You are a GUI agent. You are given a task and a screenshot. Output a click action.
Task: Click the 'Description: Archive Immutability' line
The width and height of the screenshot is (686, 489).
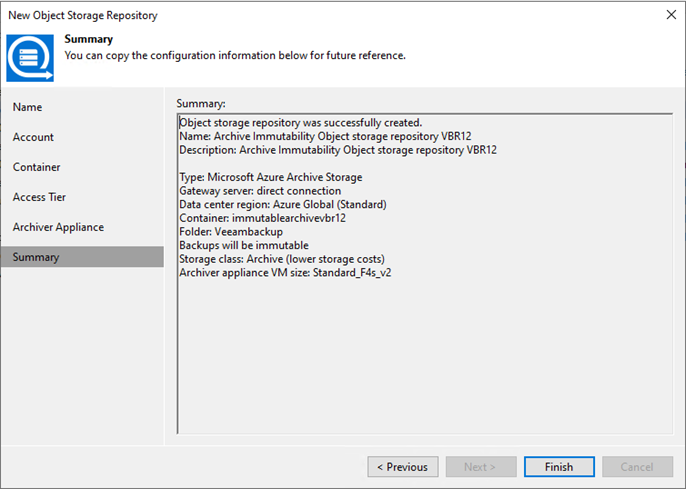[x=338, y=150]
